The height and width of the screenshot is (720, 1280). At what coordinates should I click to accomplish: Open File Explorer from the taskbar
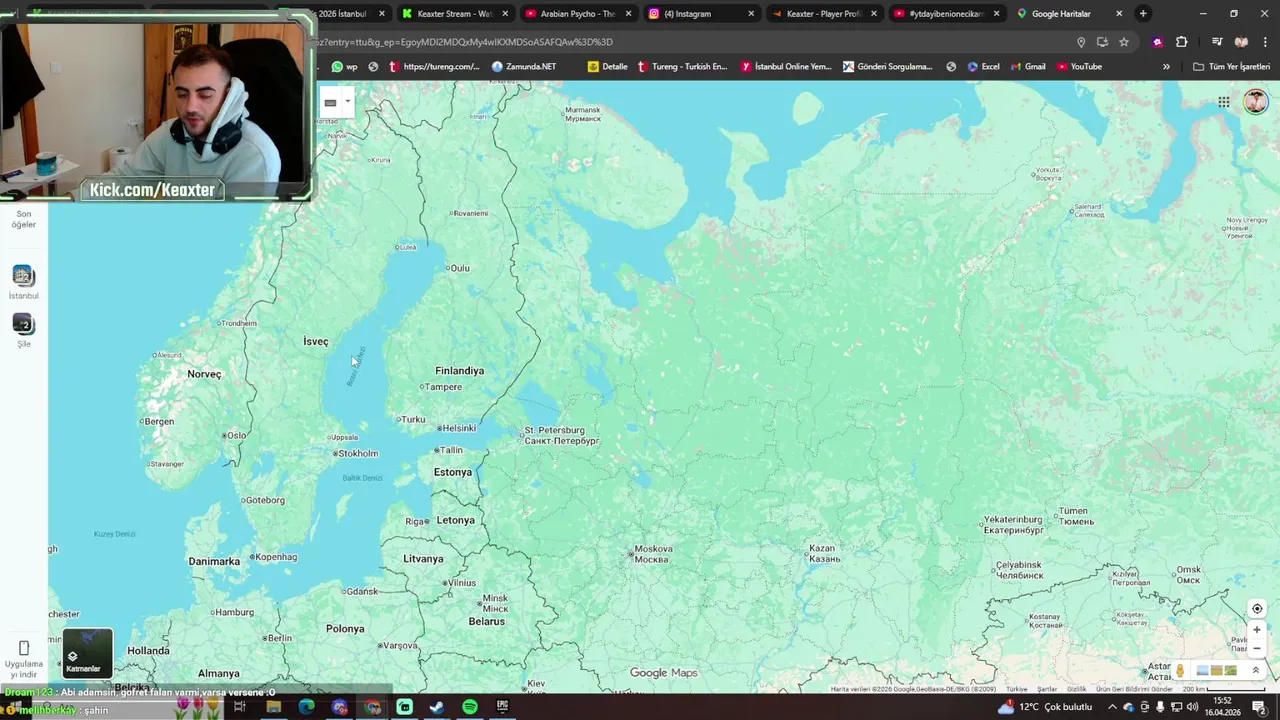point(273,707)
